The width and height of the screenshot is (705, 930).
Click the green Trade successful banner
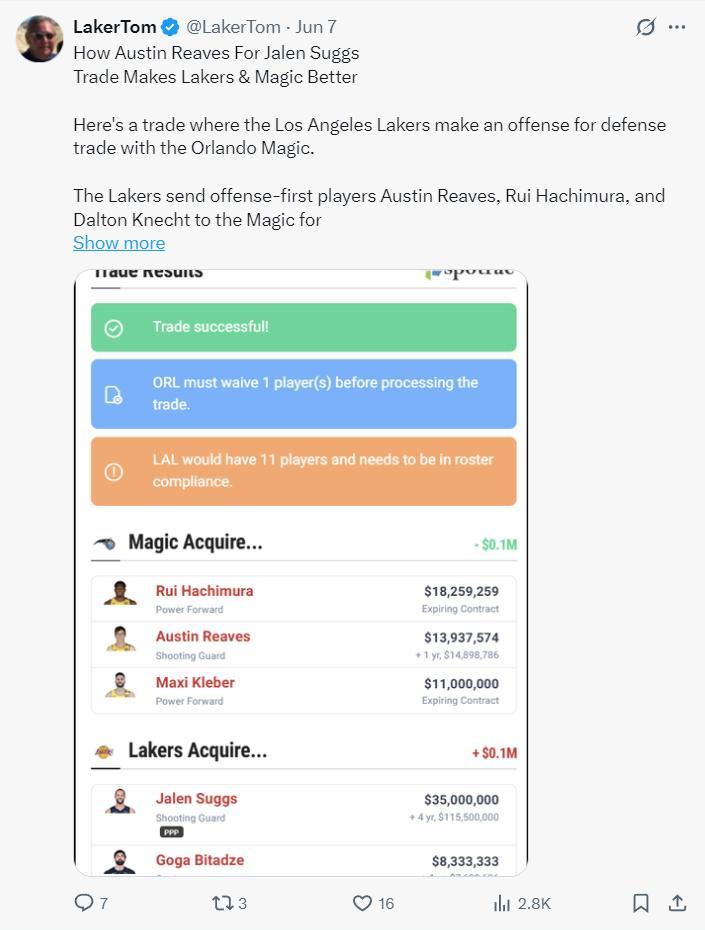303,327
